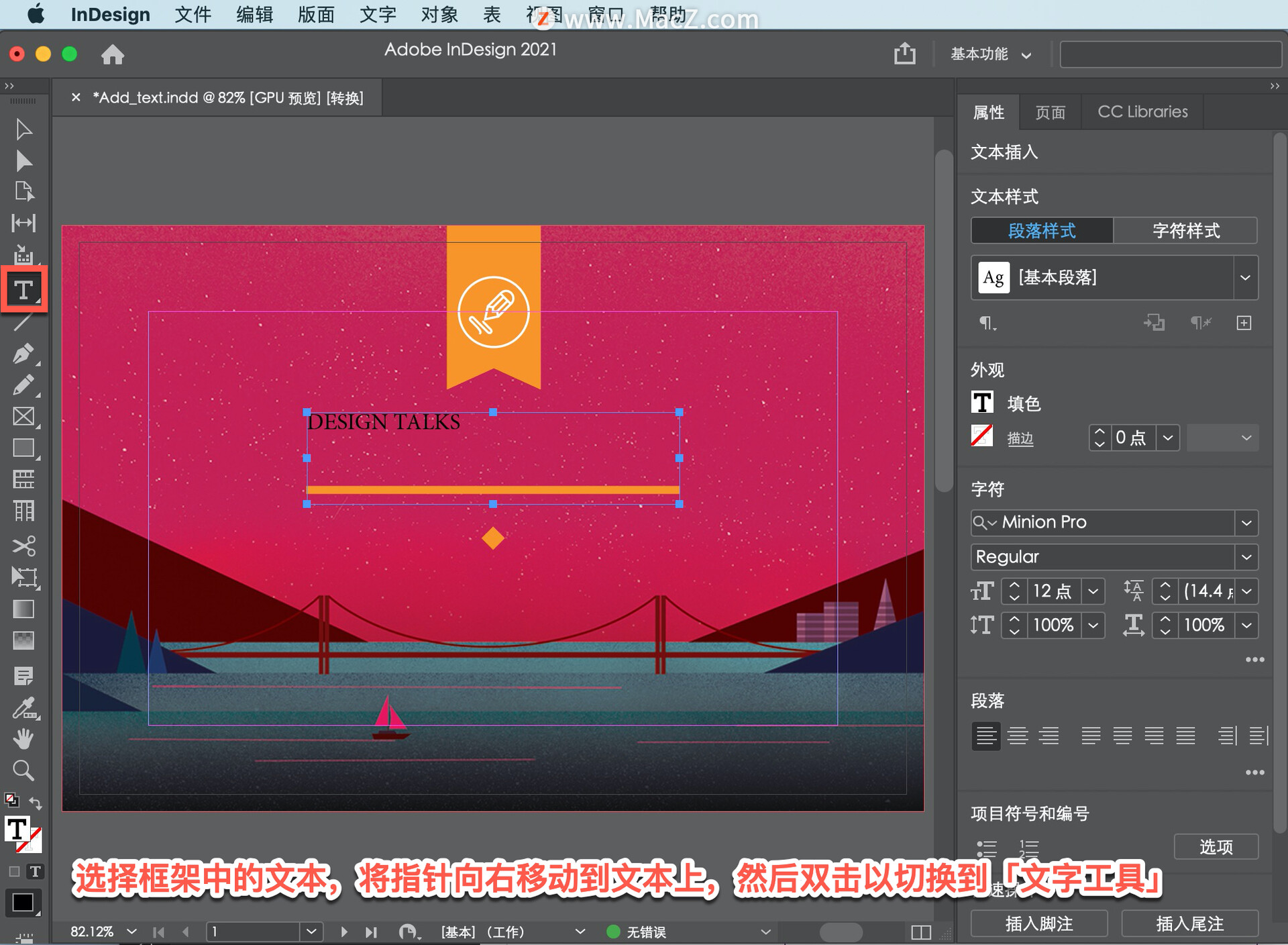Viewport: 1288px width, 945px height.
Task: Select the Free Transform tool
Action: (x=25, y=577)
